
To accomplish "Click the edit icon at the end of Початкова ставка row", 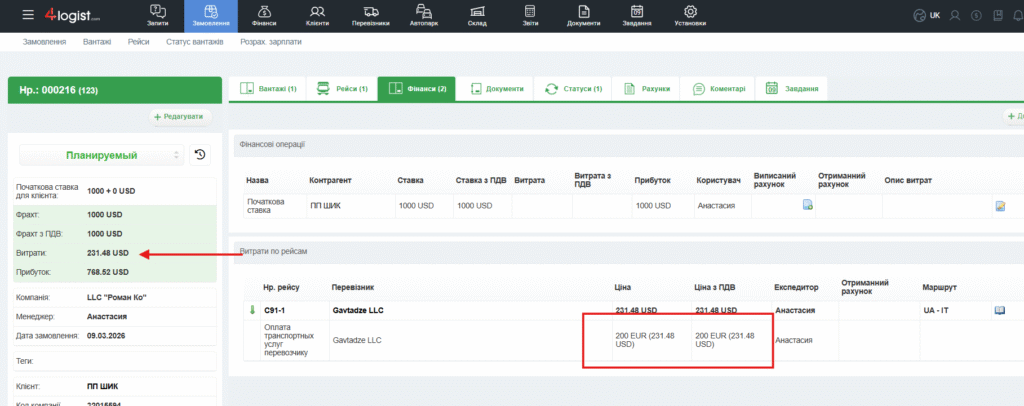I will pos(999,206).
